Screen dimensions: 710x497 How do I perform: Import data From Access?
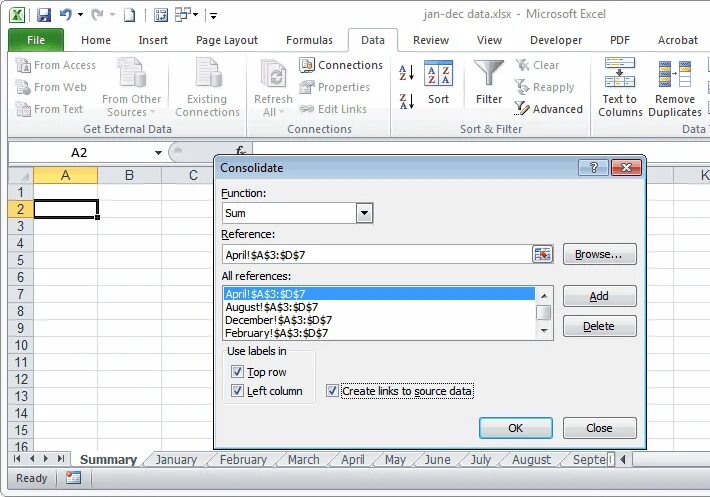55,65
